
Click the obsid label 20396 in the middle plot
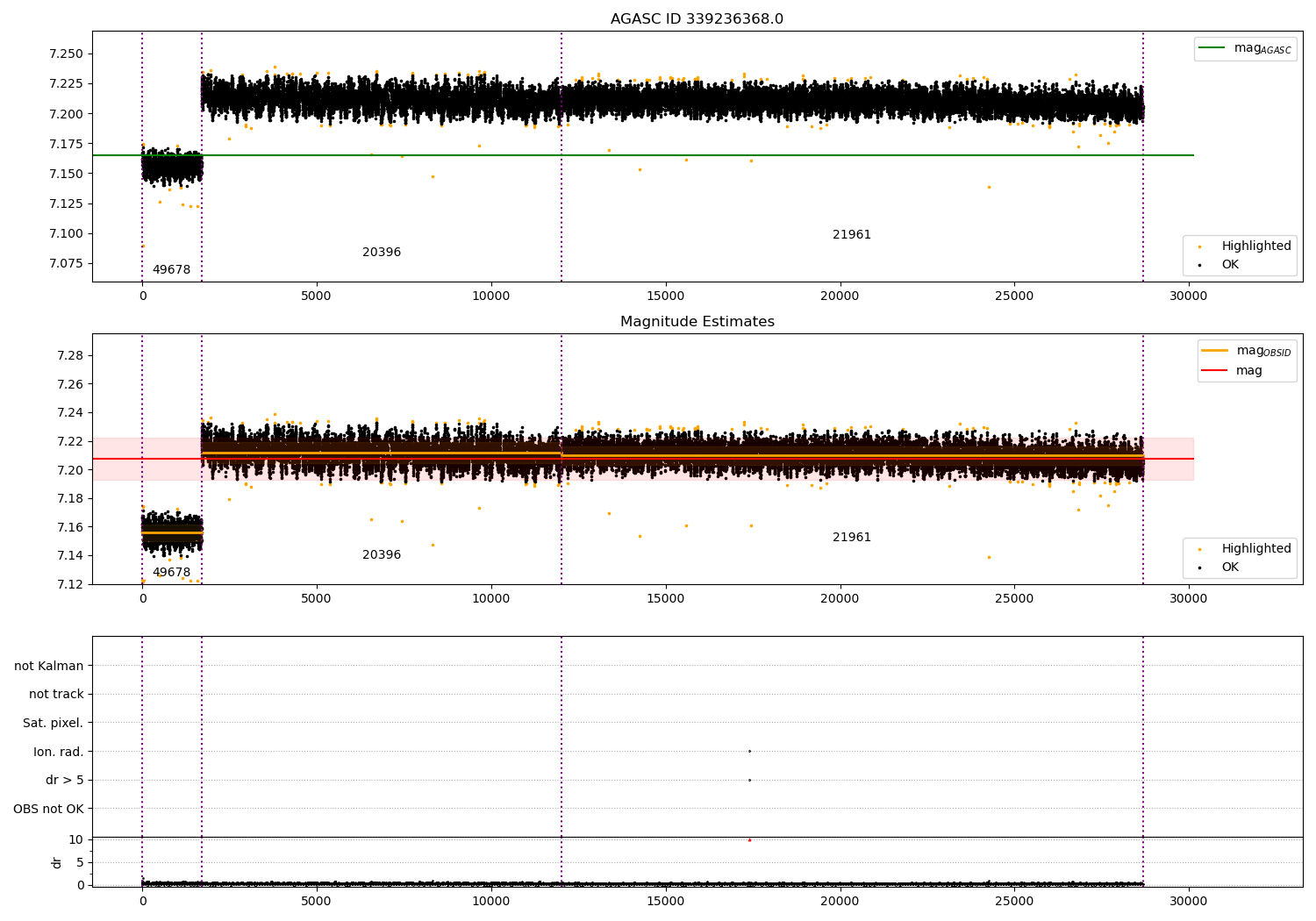[x=382, y=554]
